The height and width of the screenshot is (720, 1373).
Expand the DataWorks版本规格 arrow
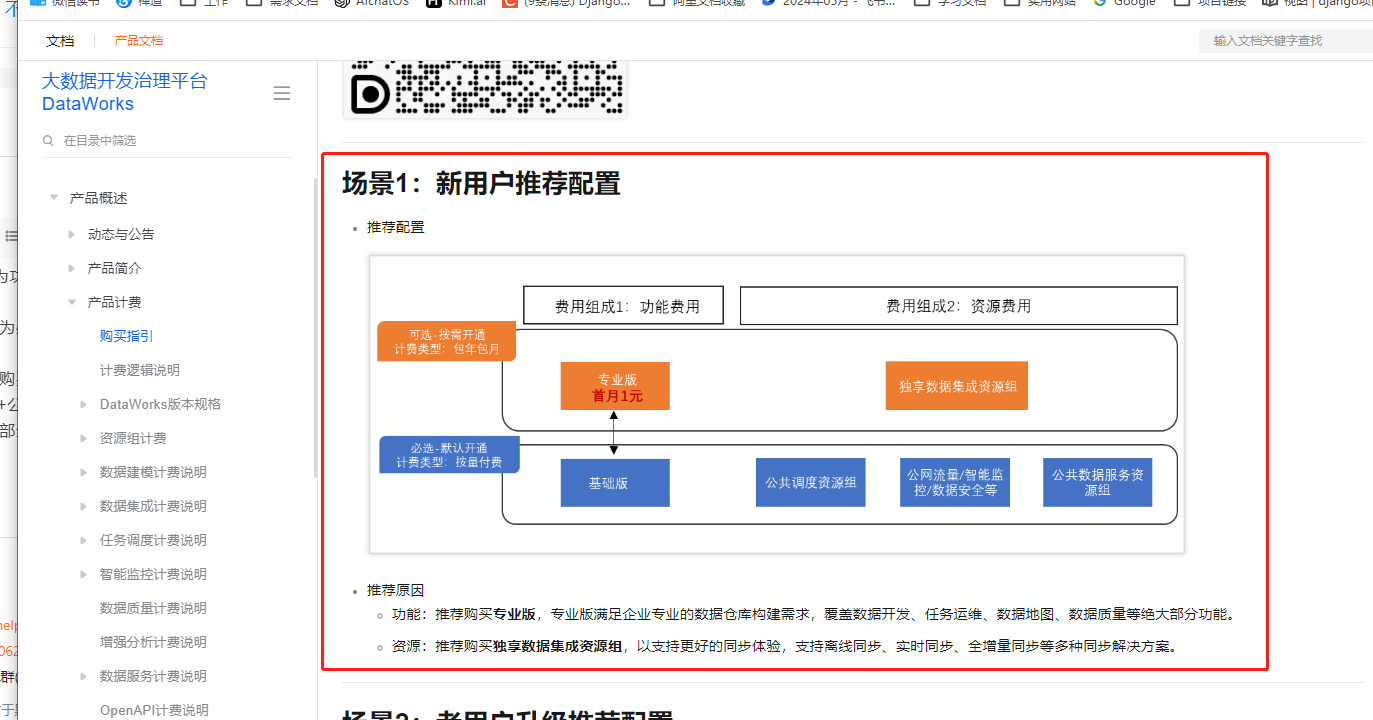point(84,404)
